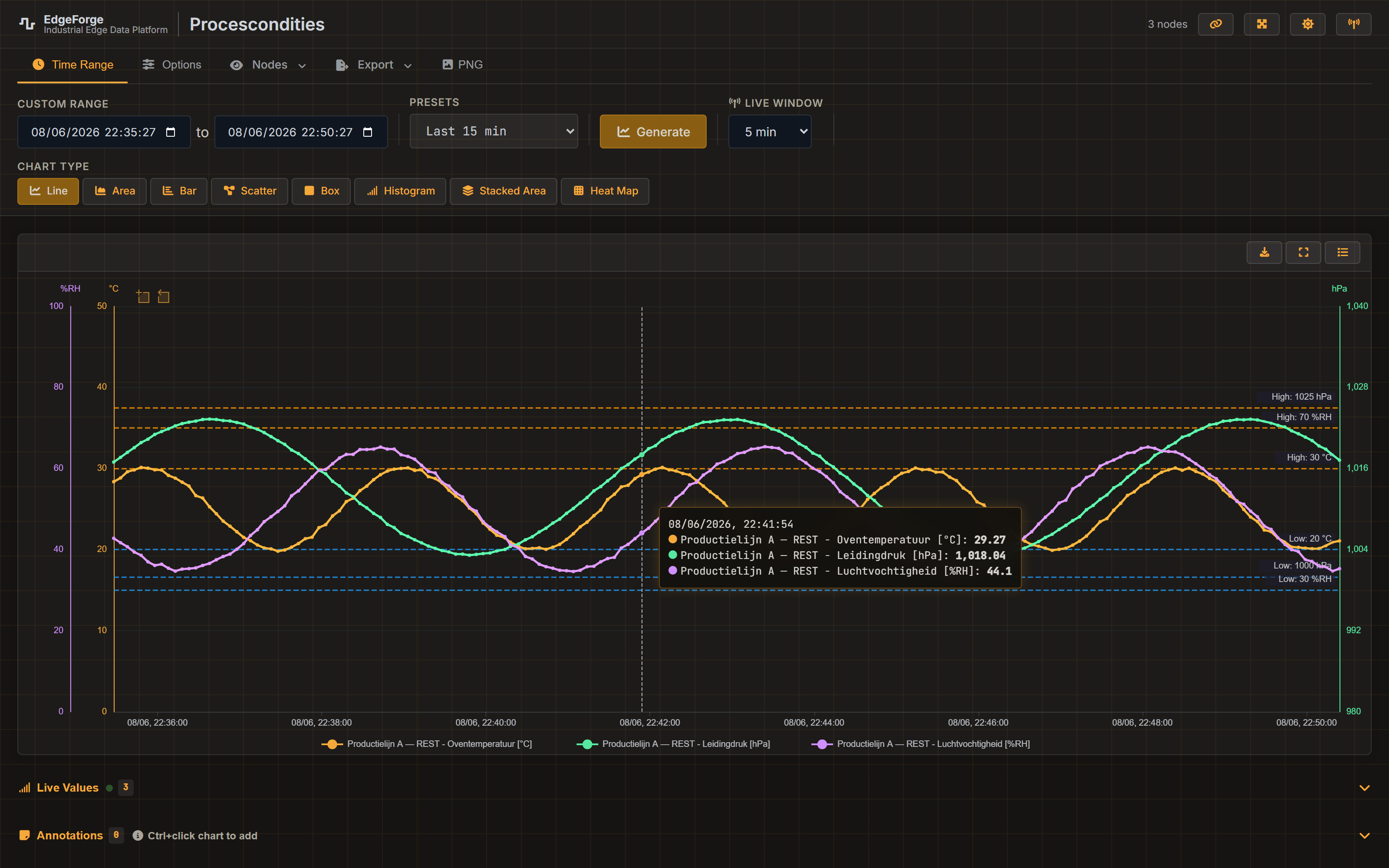
Task: Click the Low: 30 %RH threshold label
Action: point(1304,579)
